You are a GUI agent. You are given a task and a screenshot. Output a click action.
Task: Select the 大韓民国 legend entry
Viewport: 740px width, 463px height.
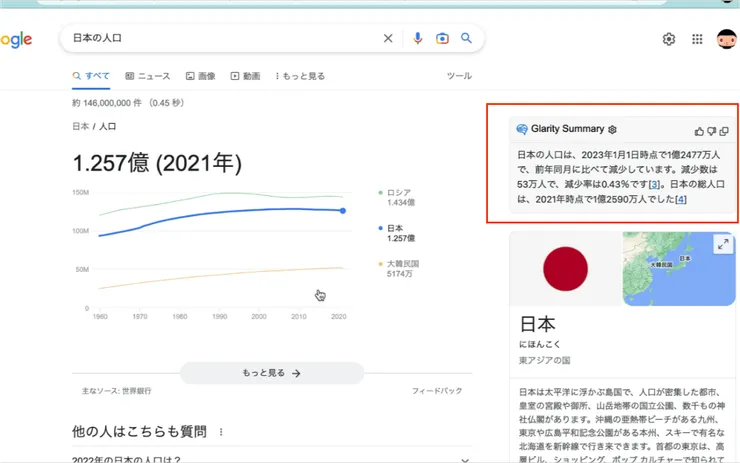399,269
